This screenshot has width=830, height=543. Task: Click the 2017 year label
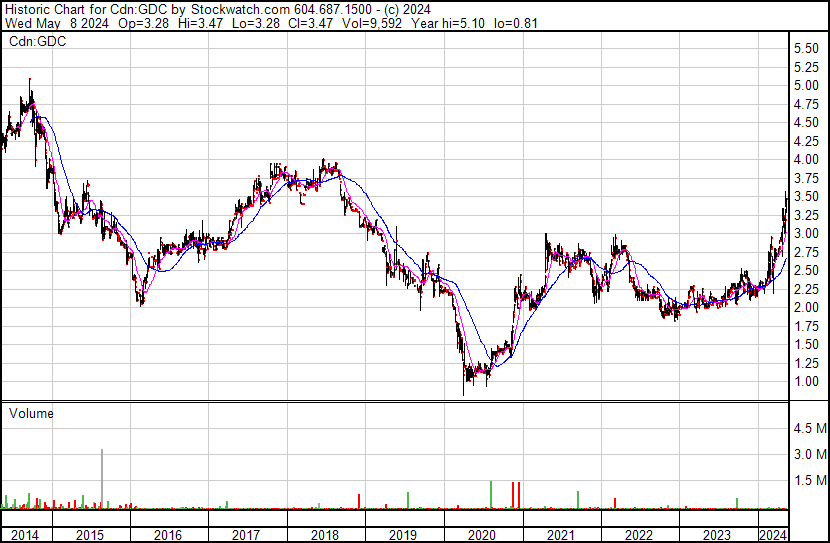(246, 535)
